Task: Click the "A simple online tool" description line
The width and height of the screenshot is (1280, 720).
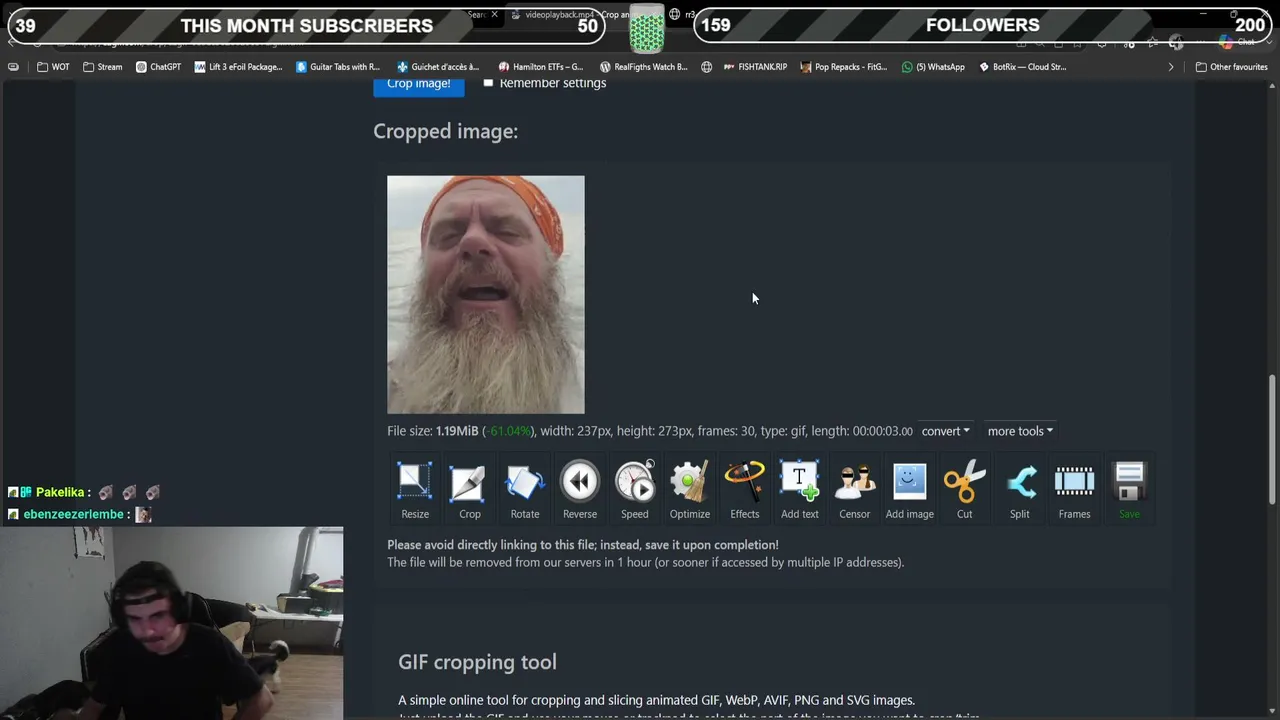Action: coord(656,700)
